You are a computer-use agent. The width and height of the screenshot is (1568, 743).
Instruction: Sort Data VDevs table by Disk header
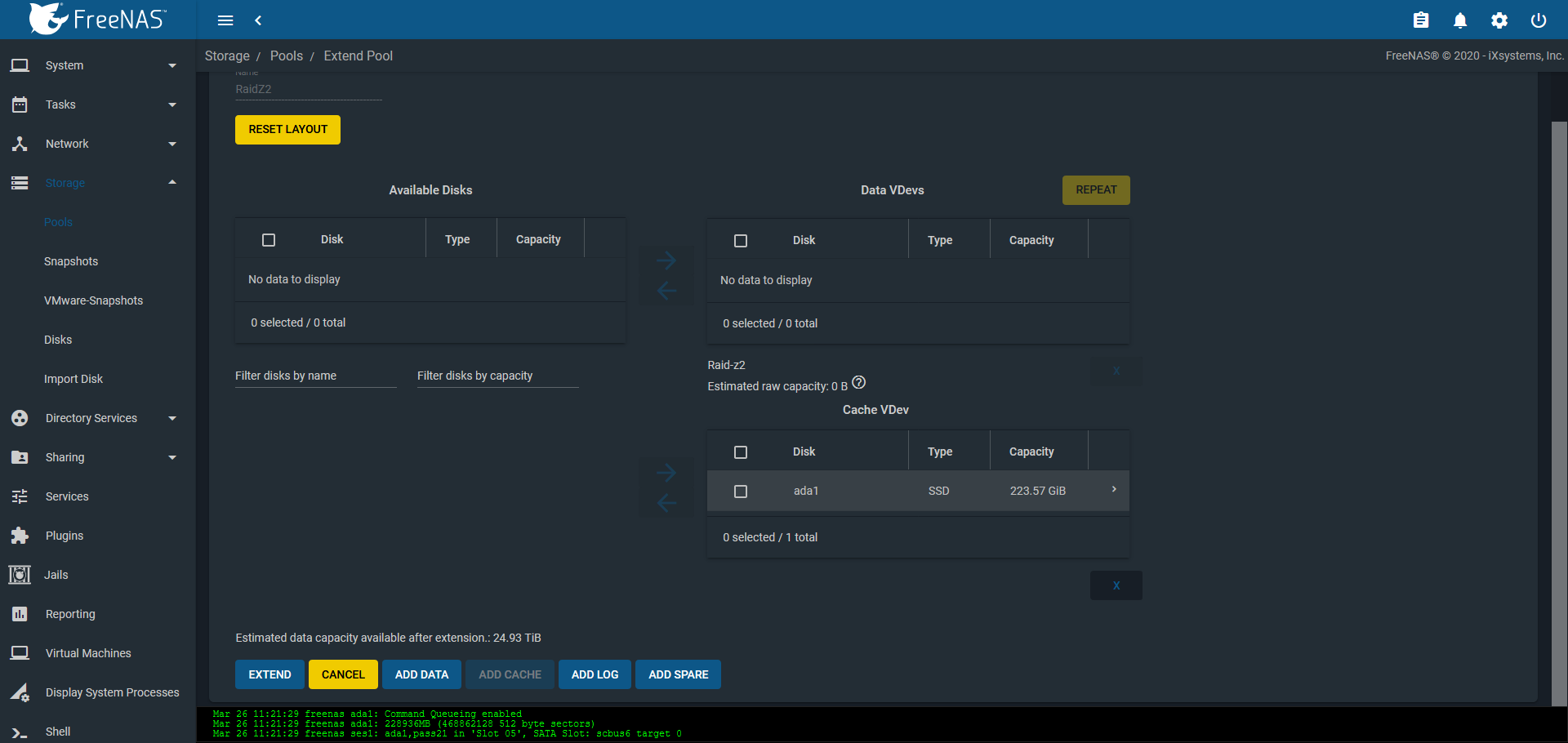(804, 240)
